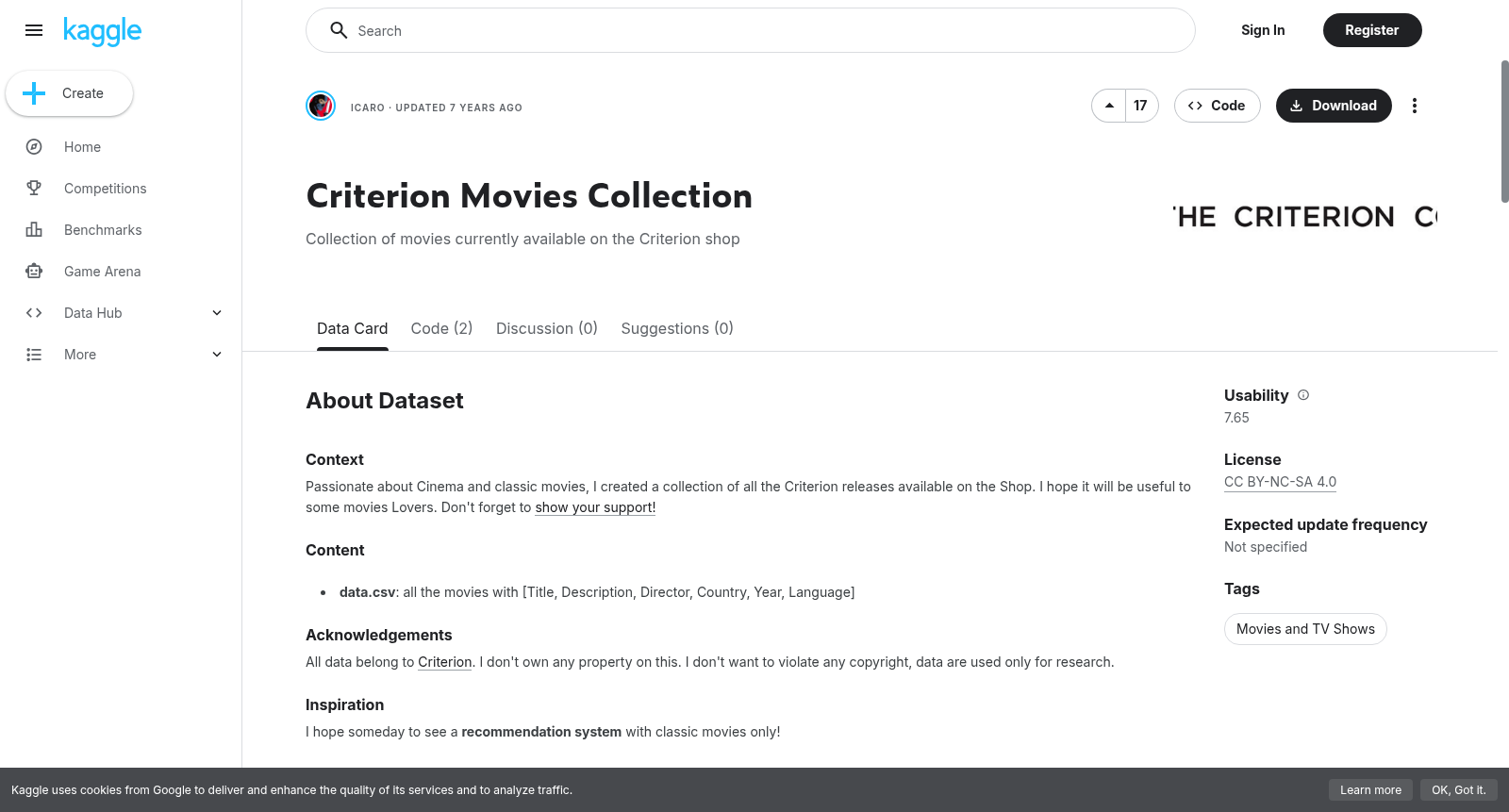Click the Criterion Movies Collection title
The image size is (1509, 812).
529,196
